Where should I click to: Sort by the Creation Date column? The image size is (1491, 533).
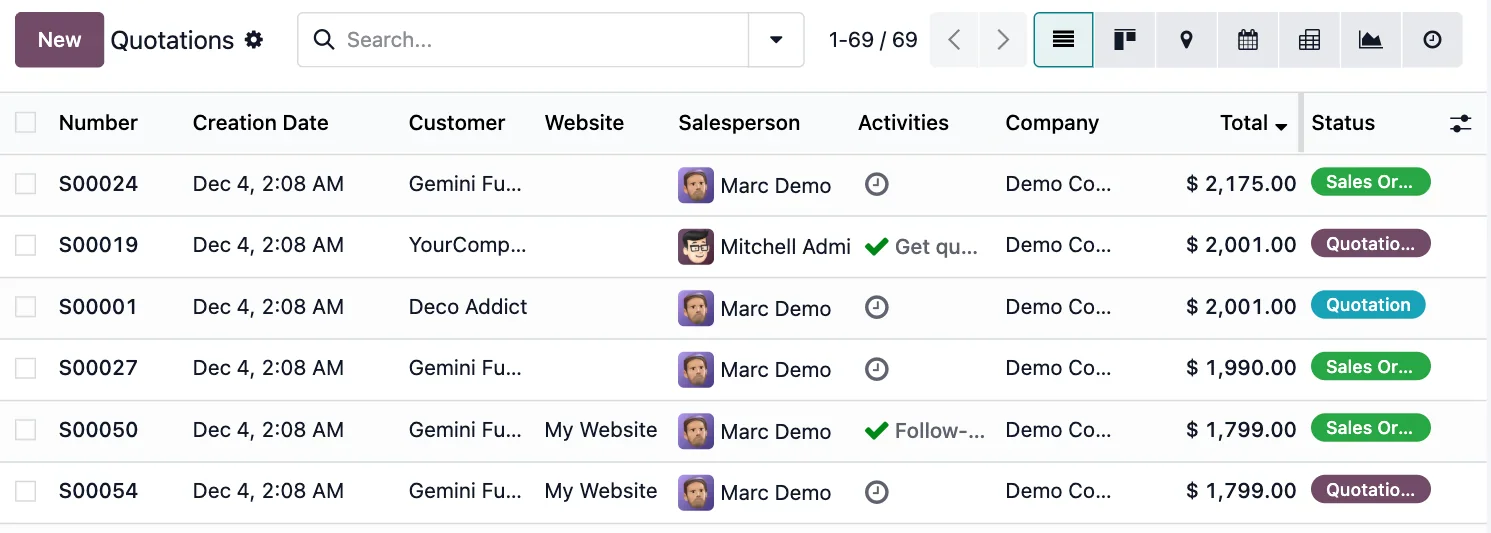pyautogui.click(x=260, y=123)
